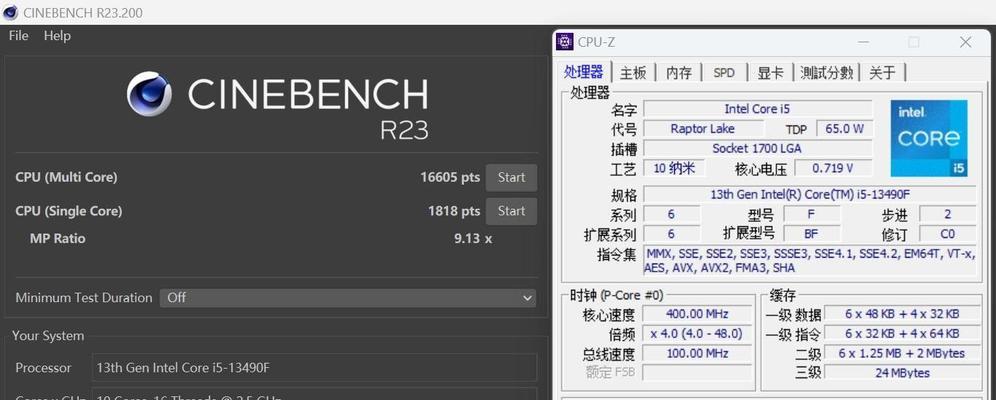This screenshot has width=996, height=400.
Task: Click the 总线速度 value 100.00 MHz
Action: [x=697, y=353]
